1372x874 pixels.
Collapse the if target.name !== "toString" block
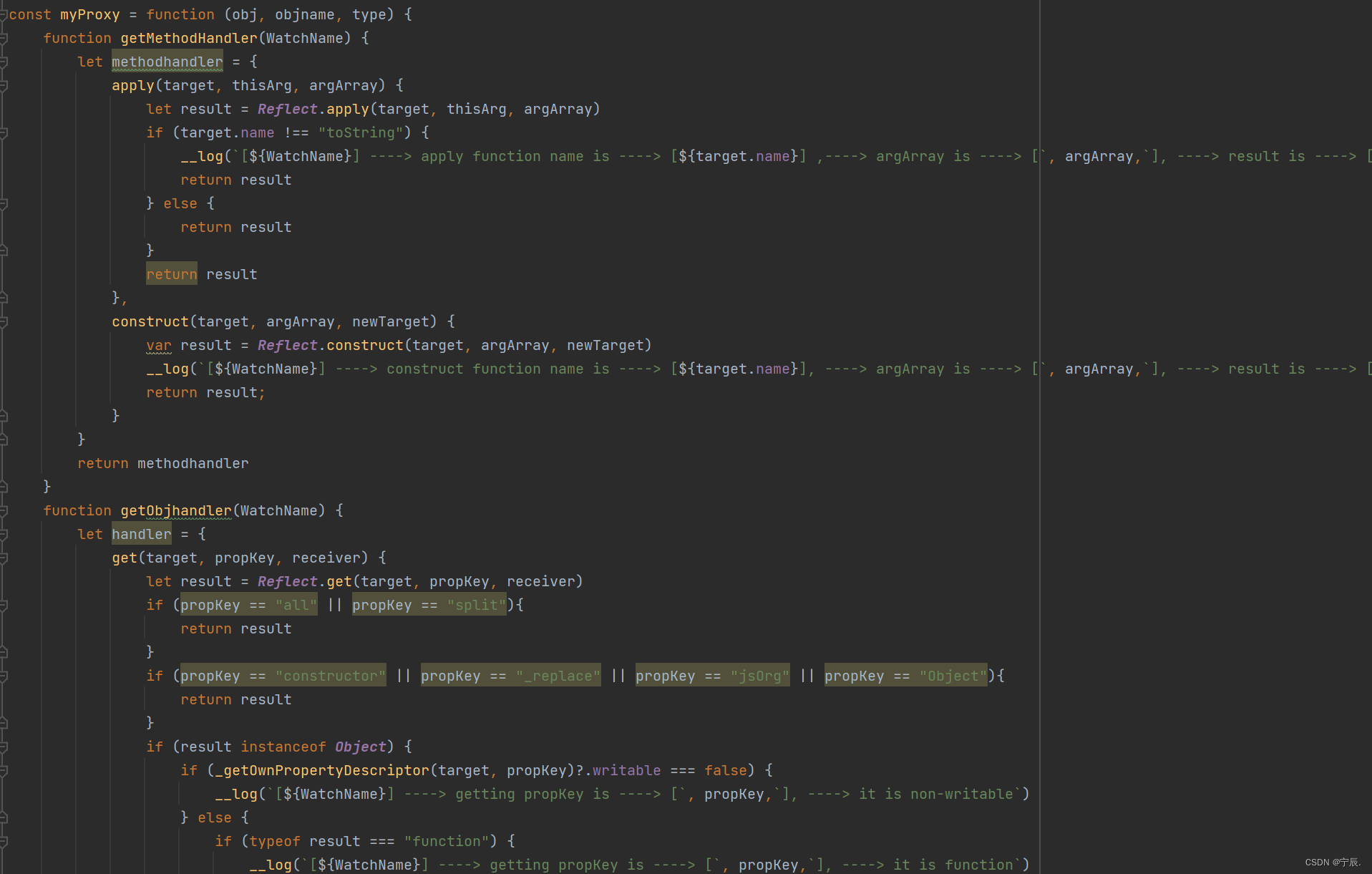click(x=4, y=132)
